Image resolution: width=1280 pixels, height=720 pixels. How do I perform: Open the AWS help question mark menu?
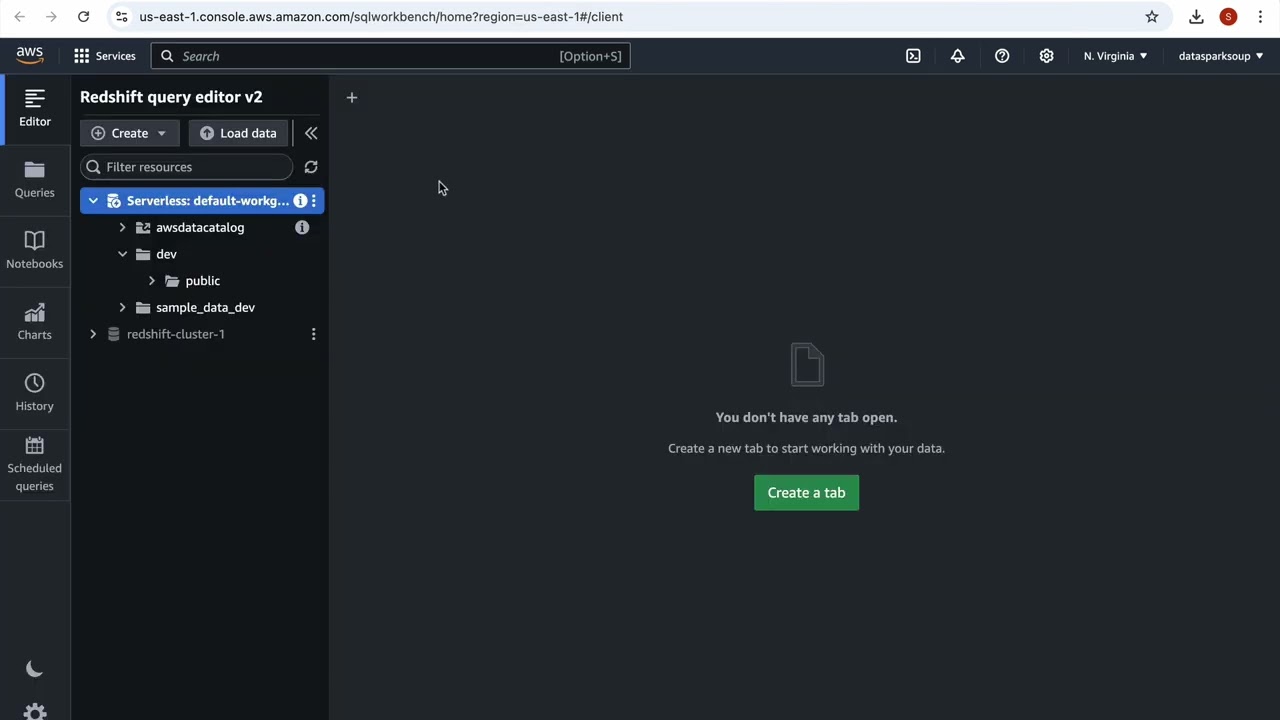pos(1002,56)
